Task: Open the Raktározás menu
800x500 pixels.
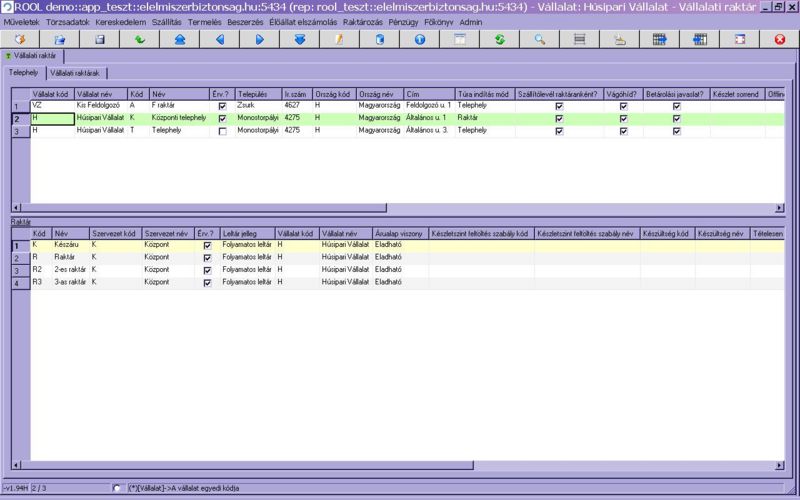Action: pyautogui.click(x=363, y=21)
